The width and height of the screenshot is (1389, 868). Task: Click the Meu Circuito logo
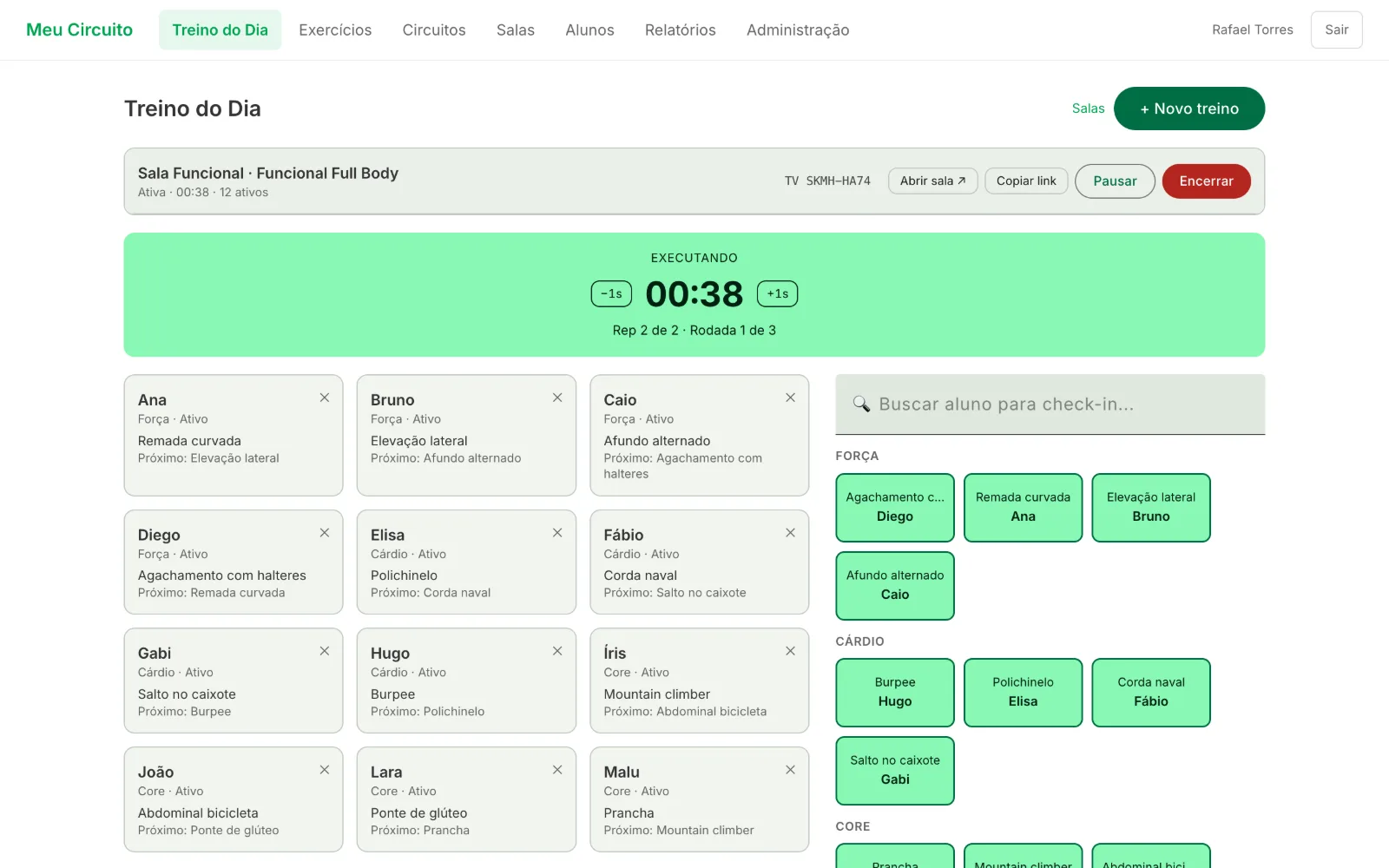coord(80,30)
